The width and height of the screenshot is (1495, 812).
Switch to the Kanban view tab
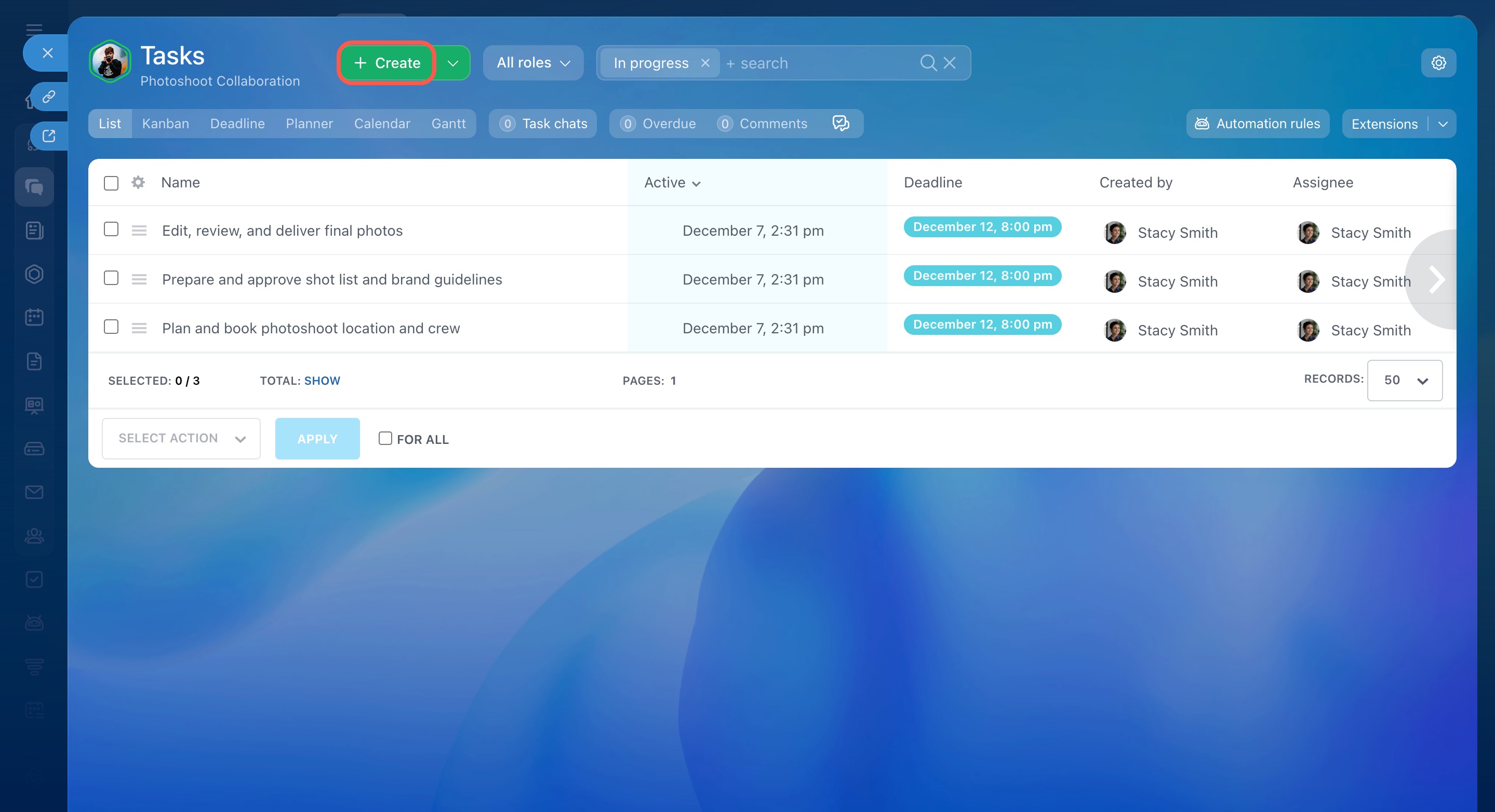(165, 124)
